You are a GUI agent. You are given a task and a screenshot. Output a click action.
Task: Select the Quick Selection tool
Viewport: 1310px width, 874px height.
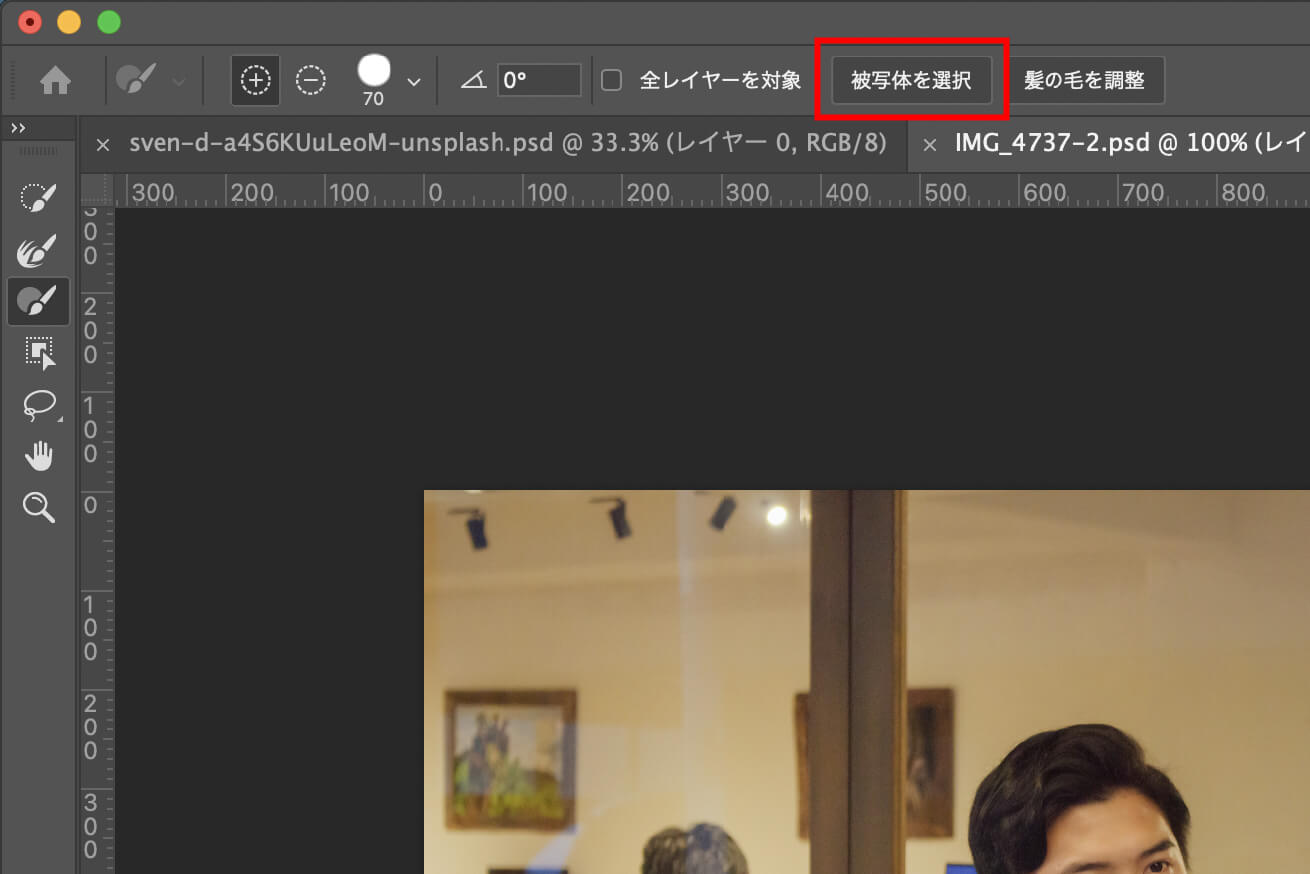pos(38,197)
